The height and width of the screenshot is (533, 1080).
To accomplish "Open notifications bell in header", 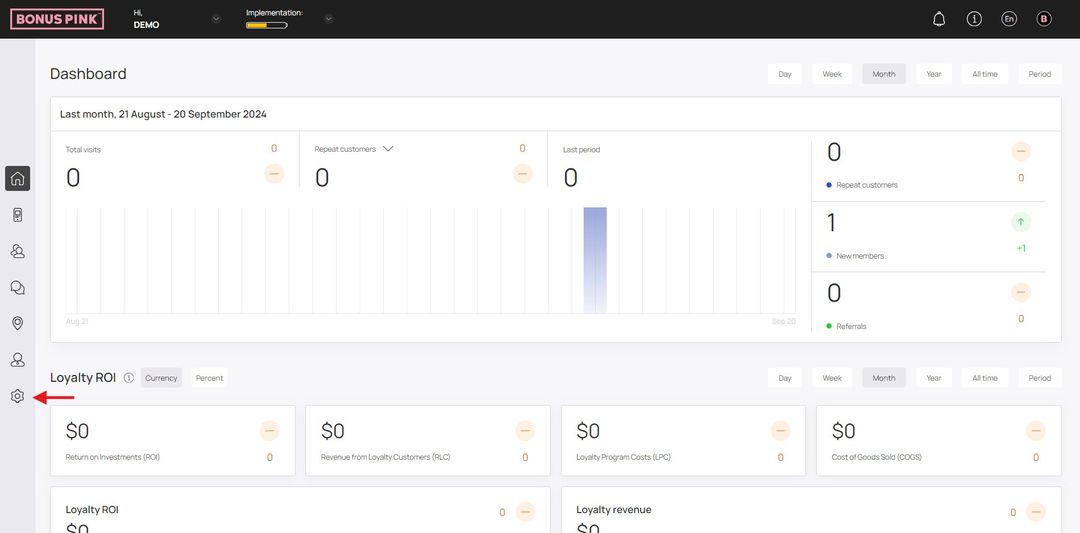I will [x=939, y=19].
